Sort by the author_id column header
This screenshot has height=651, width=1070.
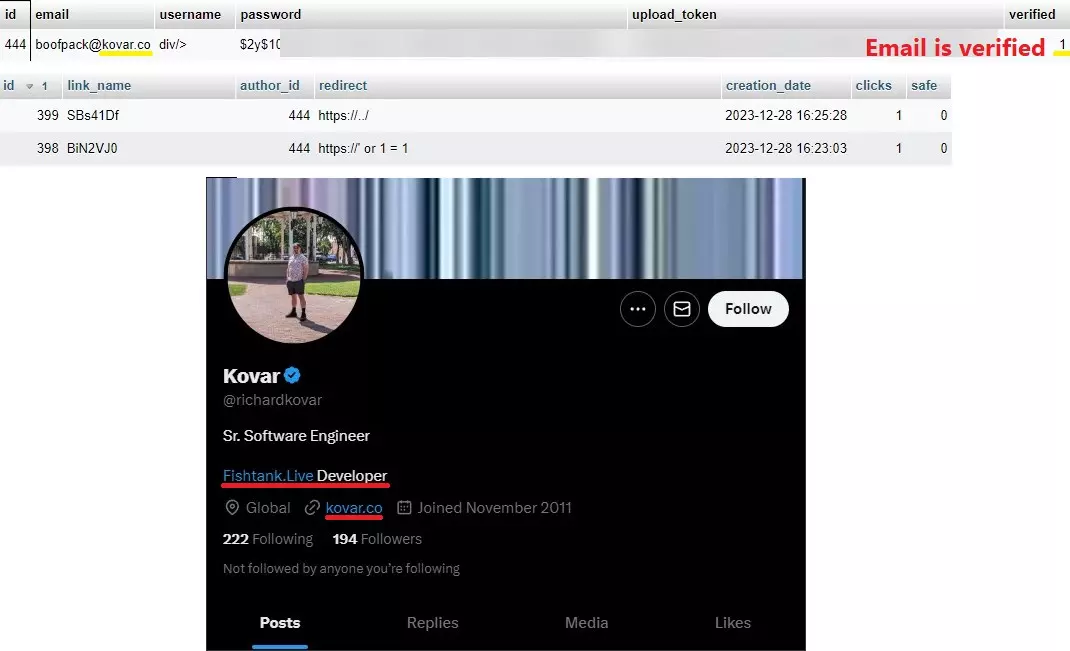tap(270, 85)
